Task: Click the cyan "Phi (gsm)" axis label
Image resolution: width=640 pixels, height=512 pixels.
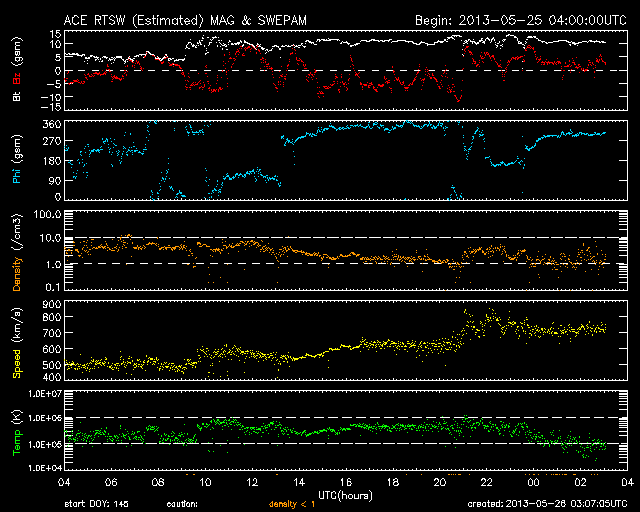Action: point(17,159)
